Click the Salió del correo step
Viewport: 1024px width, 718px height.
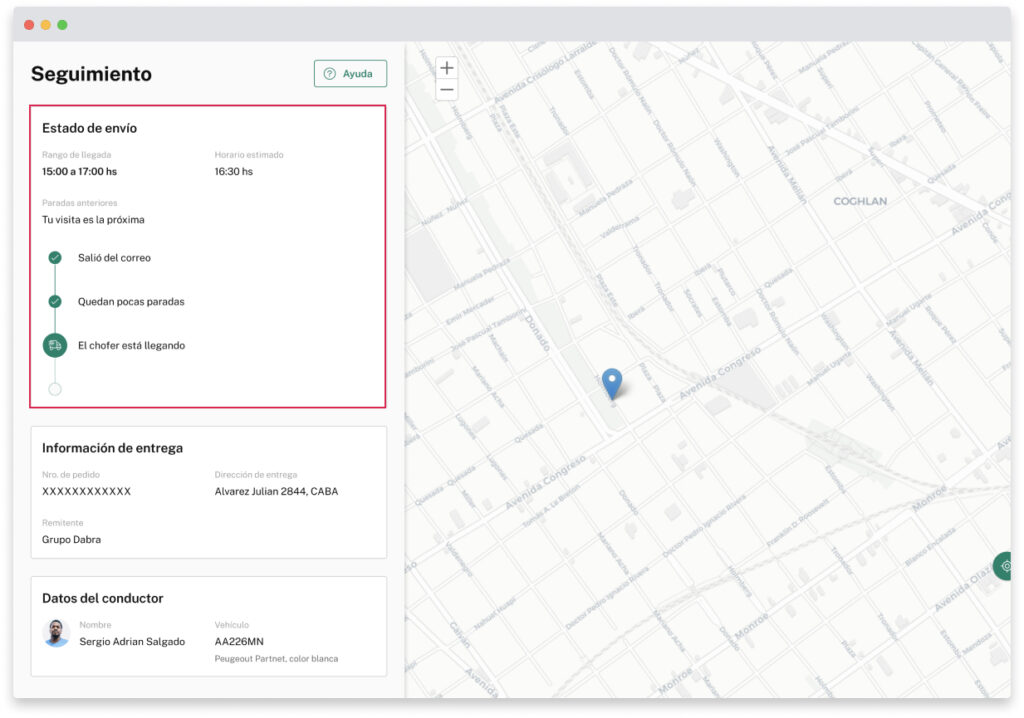point(114,258)
